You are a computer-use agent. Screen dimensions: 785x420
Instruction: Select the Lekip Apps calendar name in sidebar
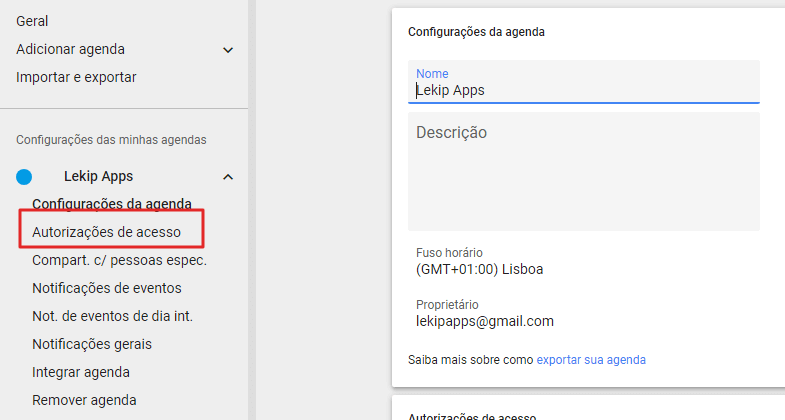tap(98, 177)
